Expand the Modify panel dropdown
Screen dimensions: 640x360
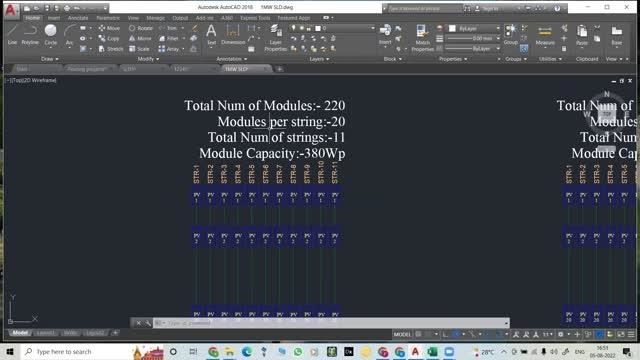point(148,59)
